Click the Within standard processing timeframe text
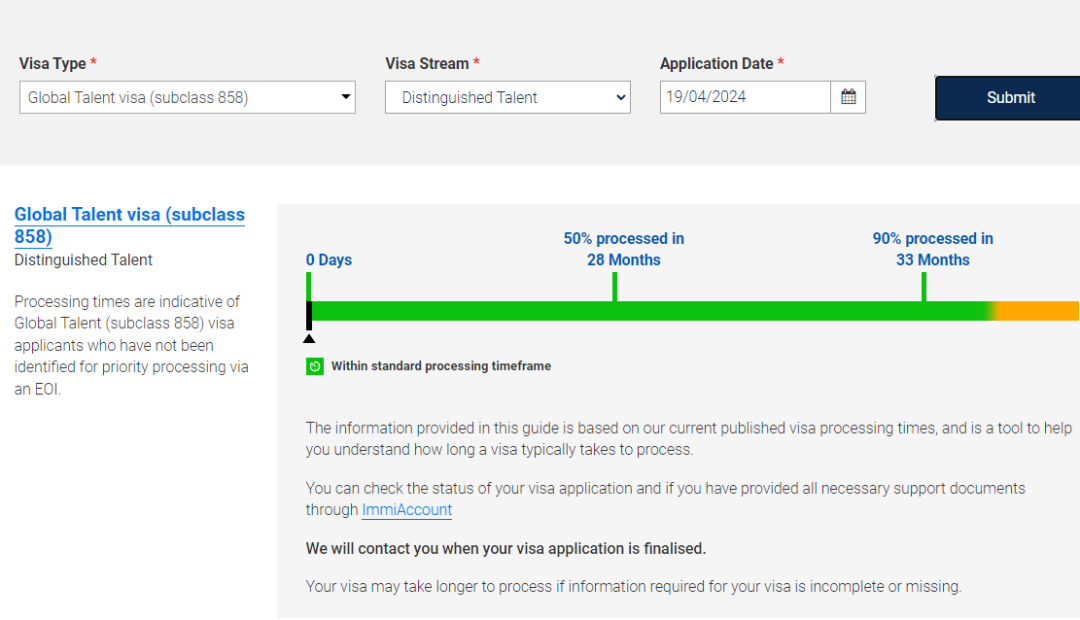 coord(441,366)
